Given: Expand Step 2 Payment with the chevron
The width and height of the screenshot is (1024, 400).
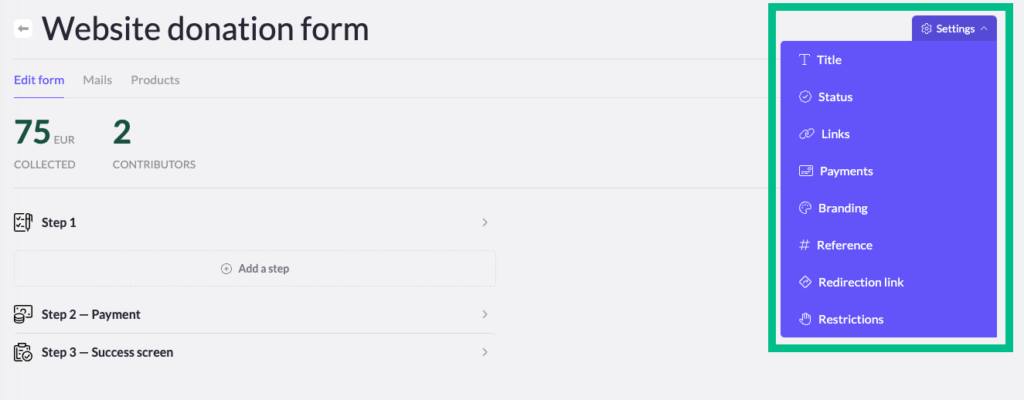Looking at the screenshot, I should coord(484,314).
